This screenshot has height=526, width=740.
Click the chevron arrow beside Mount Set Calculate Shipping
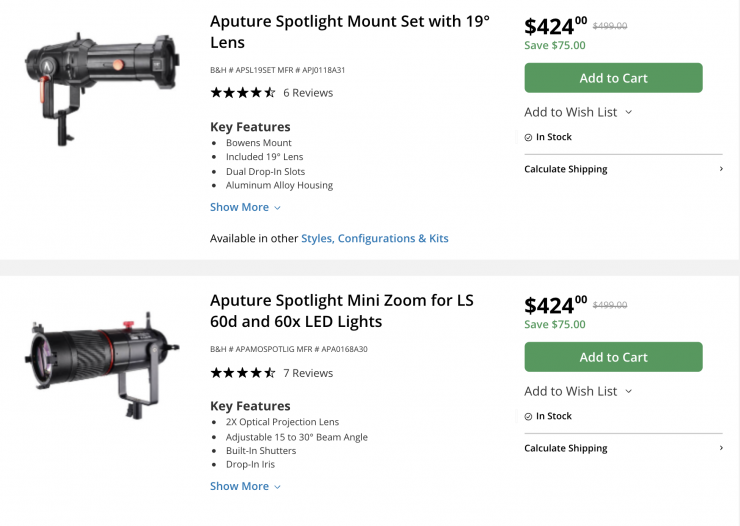click(721, 169)
